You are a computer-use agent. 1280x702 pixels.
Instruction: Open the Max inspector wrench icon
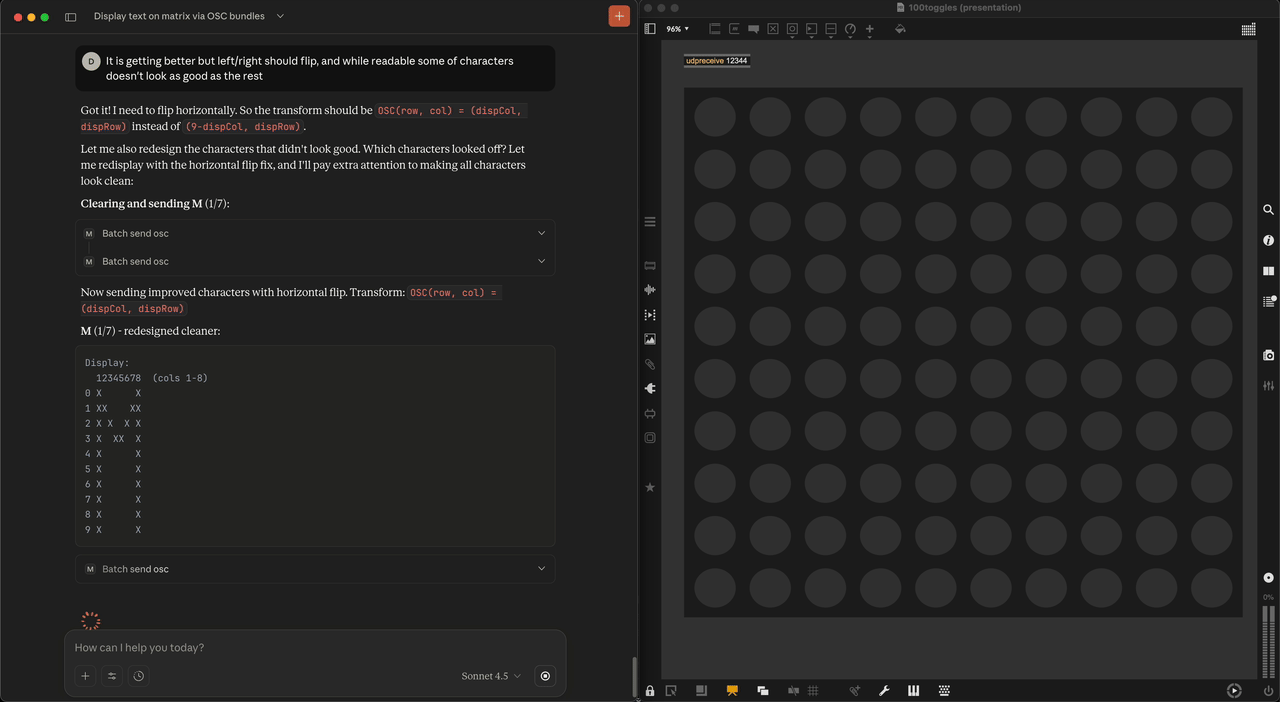point(884,691)
